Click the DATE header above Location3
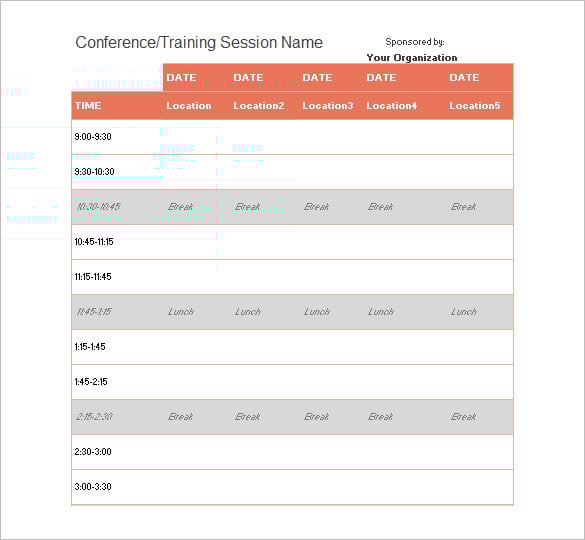Screen dimensions: 585x540 click(x=317, y=78)
